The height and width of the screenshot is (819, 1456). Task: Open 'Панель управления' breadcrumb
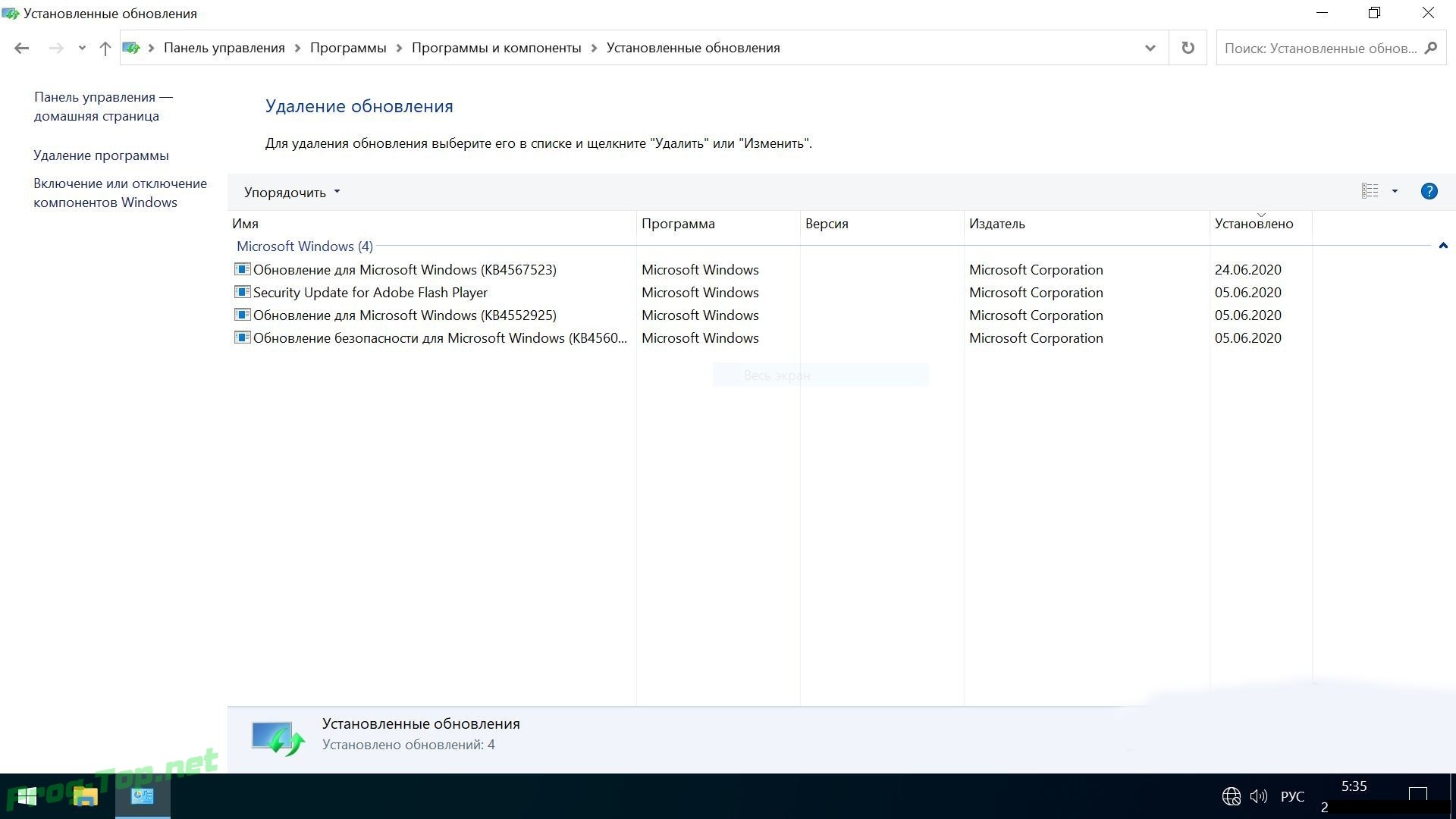[224, 48]
